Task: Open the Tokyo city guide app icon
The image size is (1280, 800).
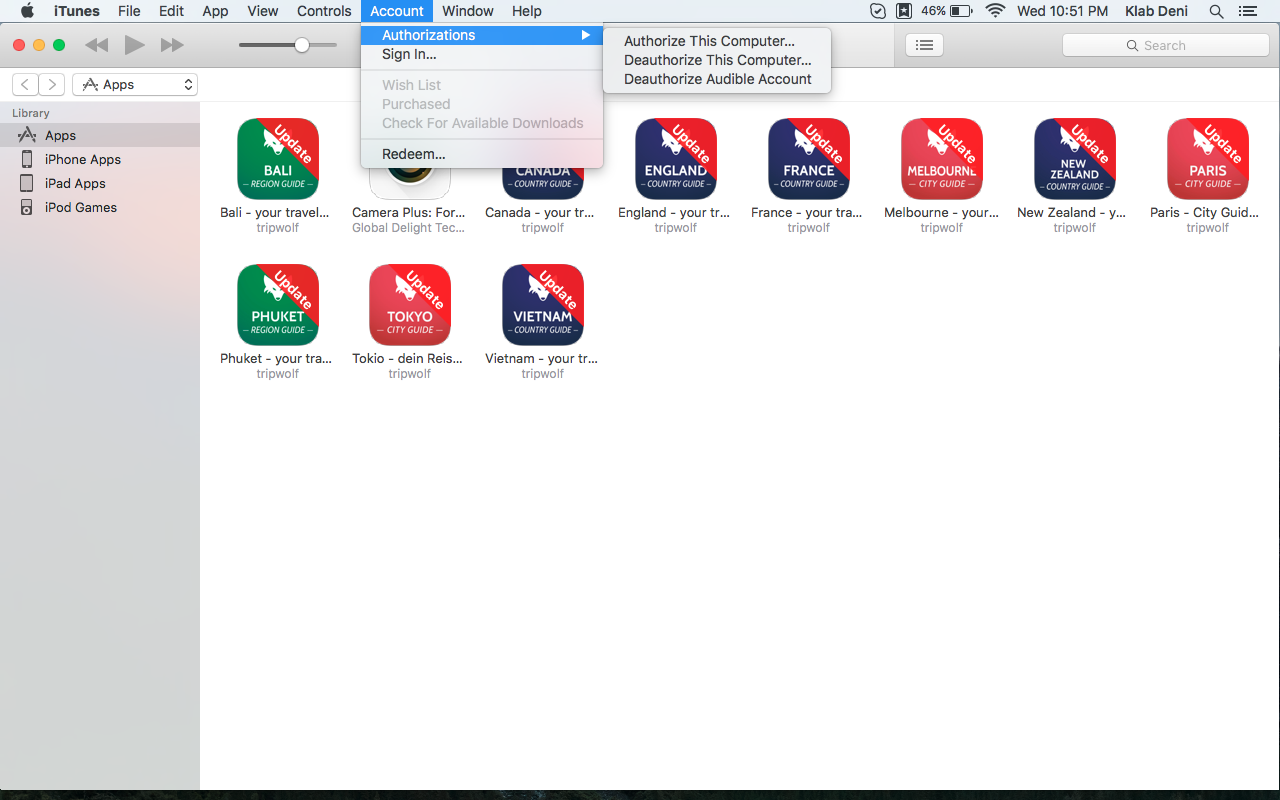Action: point(409,305)
